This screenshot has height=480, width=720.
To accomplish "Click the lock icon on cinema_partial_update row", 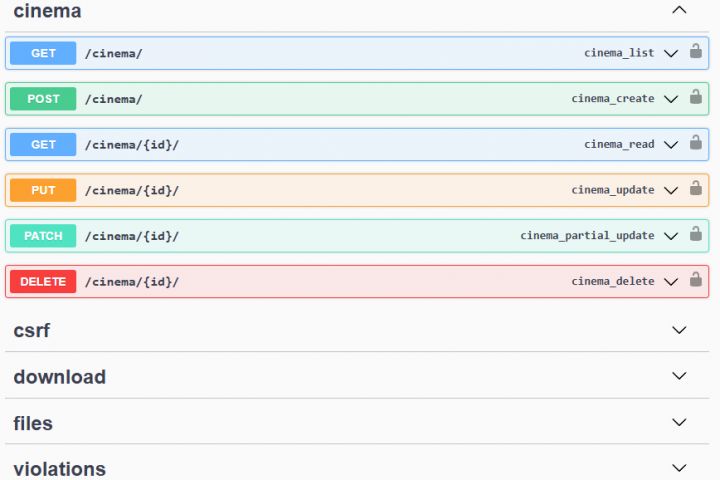I will pyautogui.click(x=695, y=235).
